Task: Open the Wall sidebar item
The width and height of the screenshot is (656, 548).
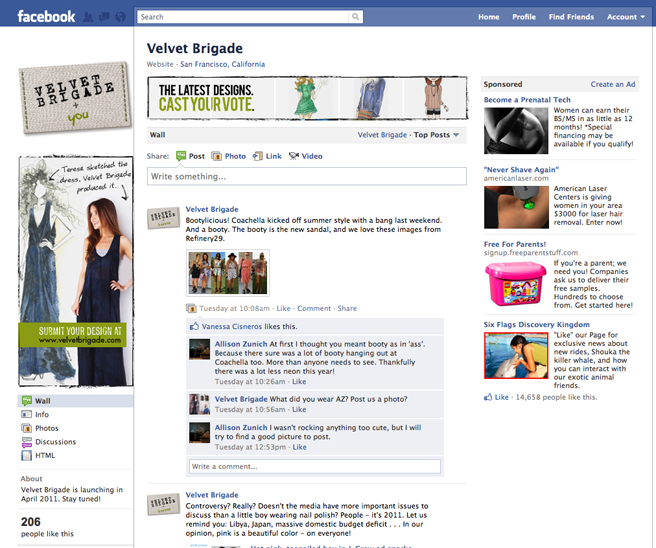Action: click(x=75, y=401)
